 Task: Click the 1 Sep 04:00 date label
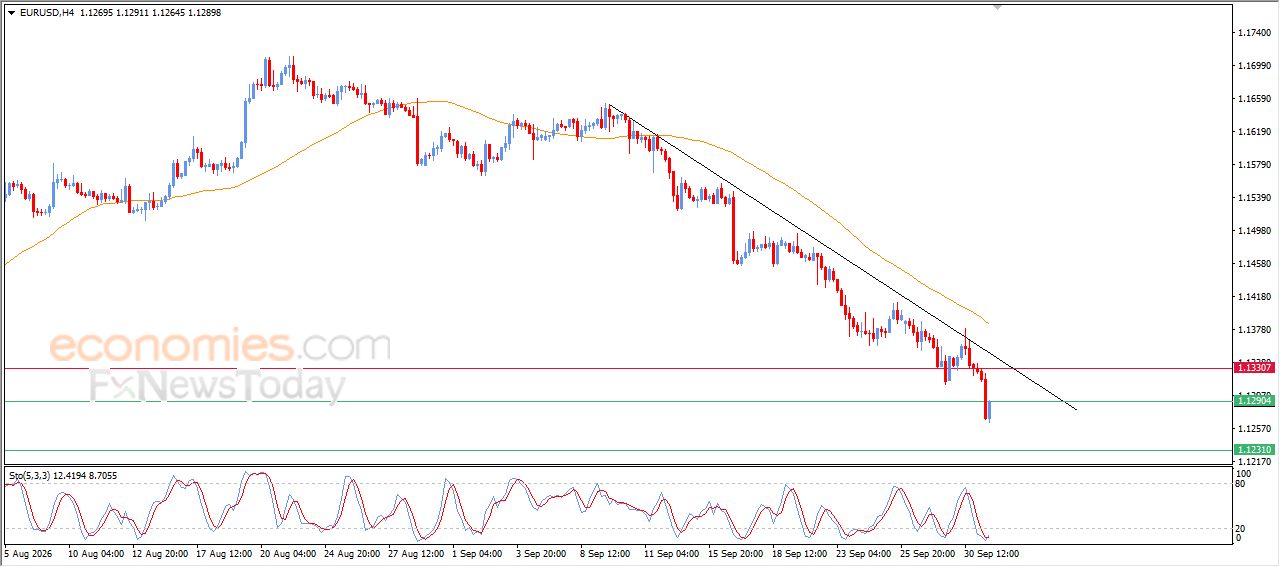coord(477,552)
